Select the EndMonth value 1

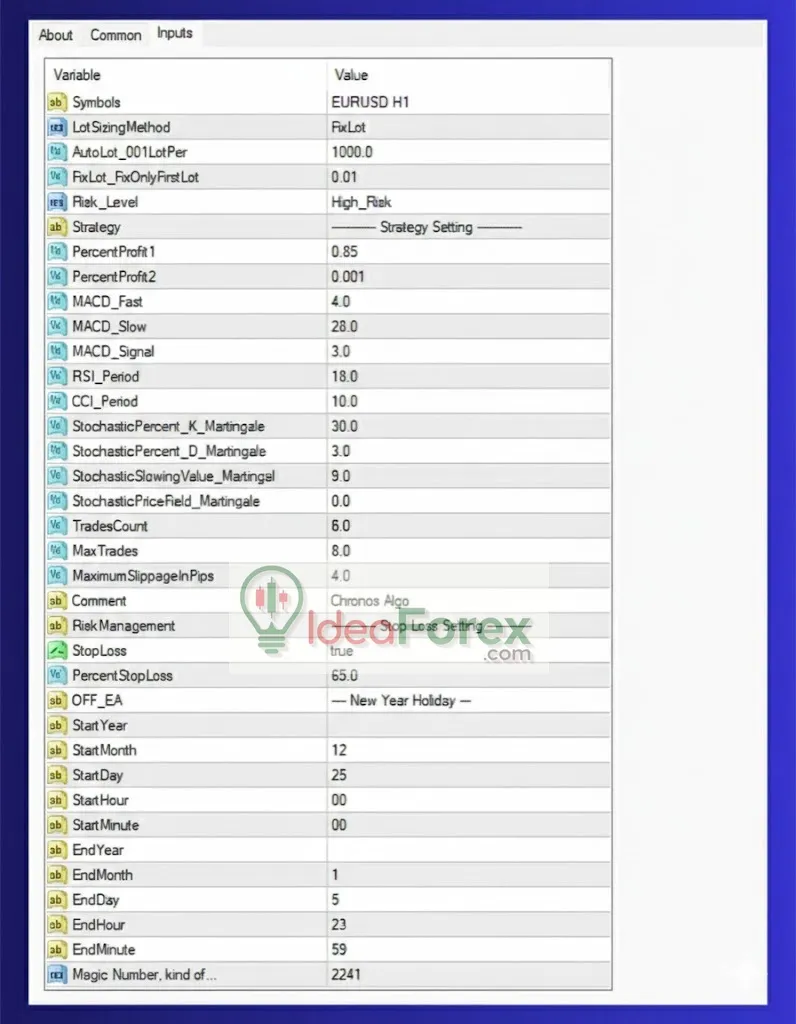336,875
